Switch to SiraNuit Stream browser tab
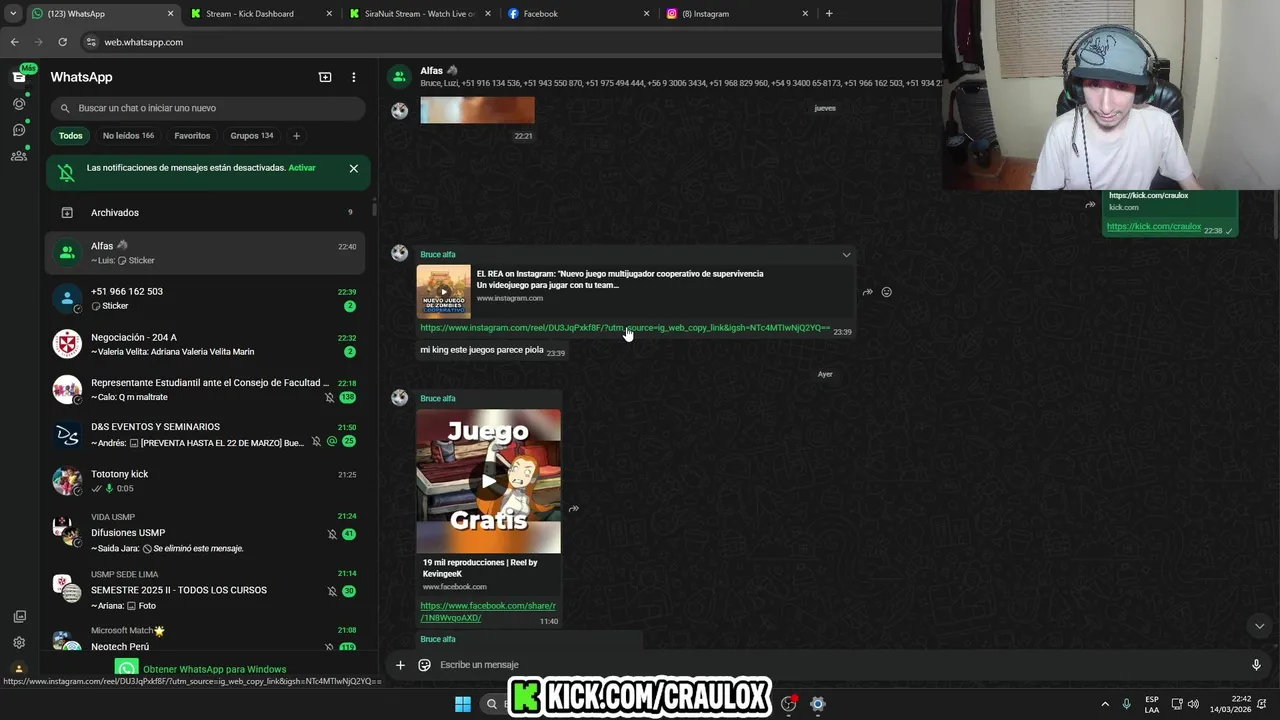Viewport: 1280px width, 720px height. coord(420,14)
